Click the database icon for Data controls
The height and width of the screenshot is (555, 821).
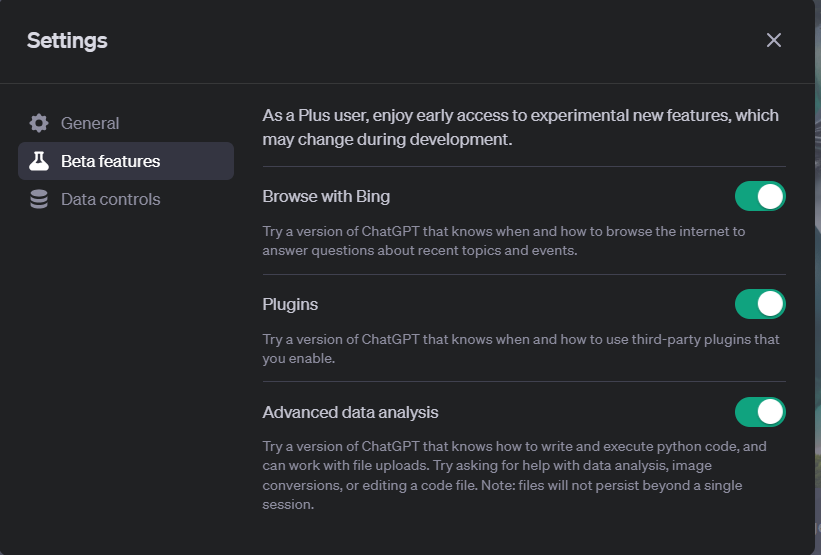pos(39,199)
